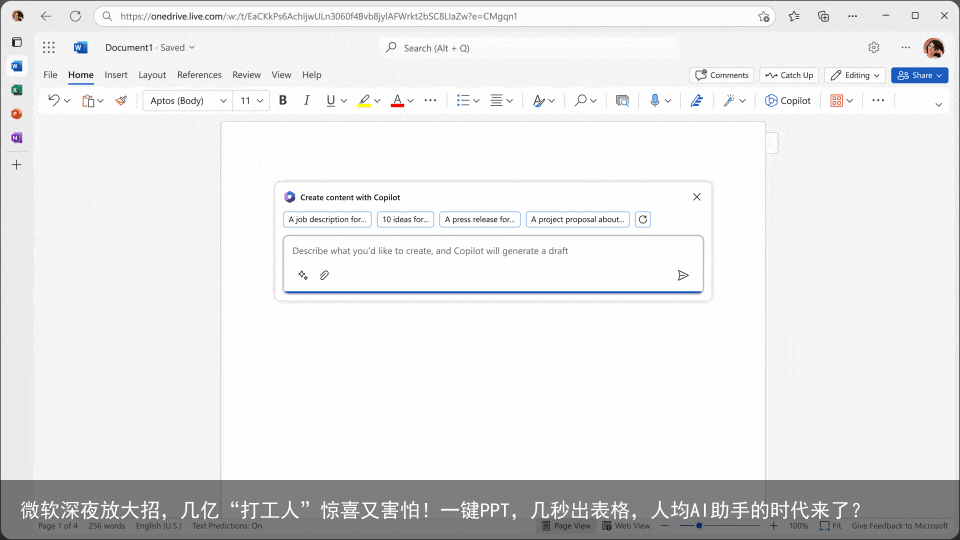The width and height of the screenshot is (960, 540).
Task: Switch to the View tab
Action: [x=281, y=75]
